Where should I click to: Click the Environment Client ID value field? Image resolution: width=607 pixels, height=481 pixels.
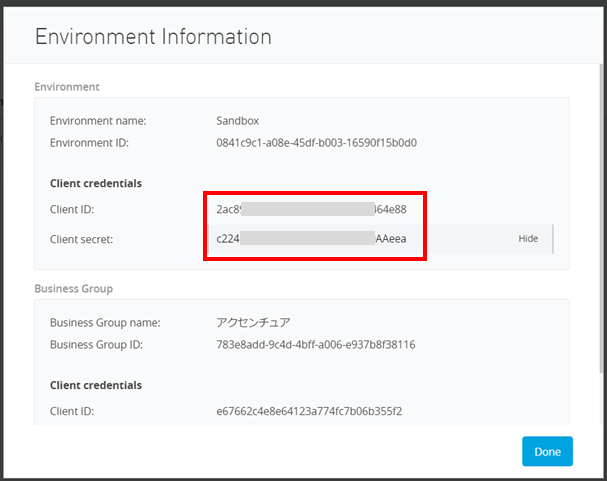311,210
